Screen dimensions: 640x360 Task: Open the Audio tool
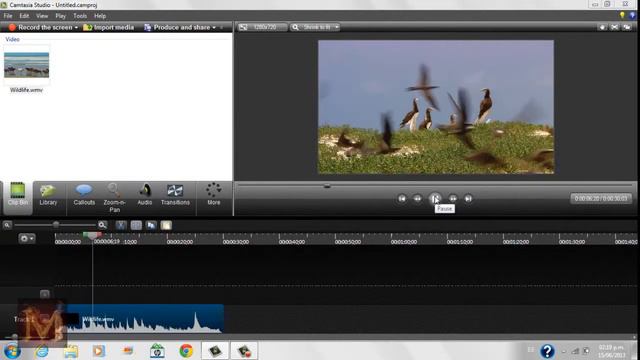click(x=144, y=194)
